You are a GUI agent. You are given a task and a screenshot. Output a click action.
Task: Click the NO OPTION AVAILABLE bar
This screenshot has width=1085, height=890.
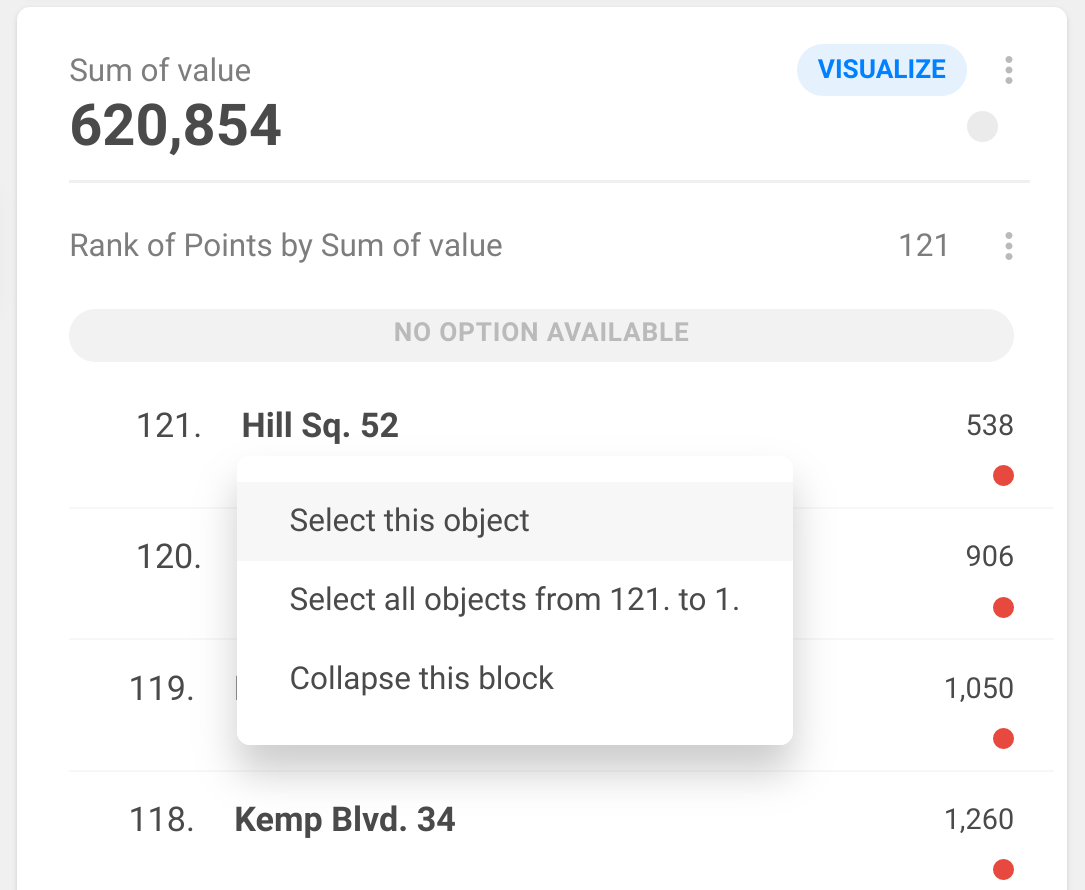click(541, 333)
